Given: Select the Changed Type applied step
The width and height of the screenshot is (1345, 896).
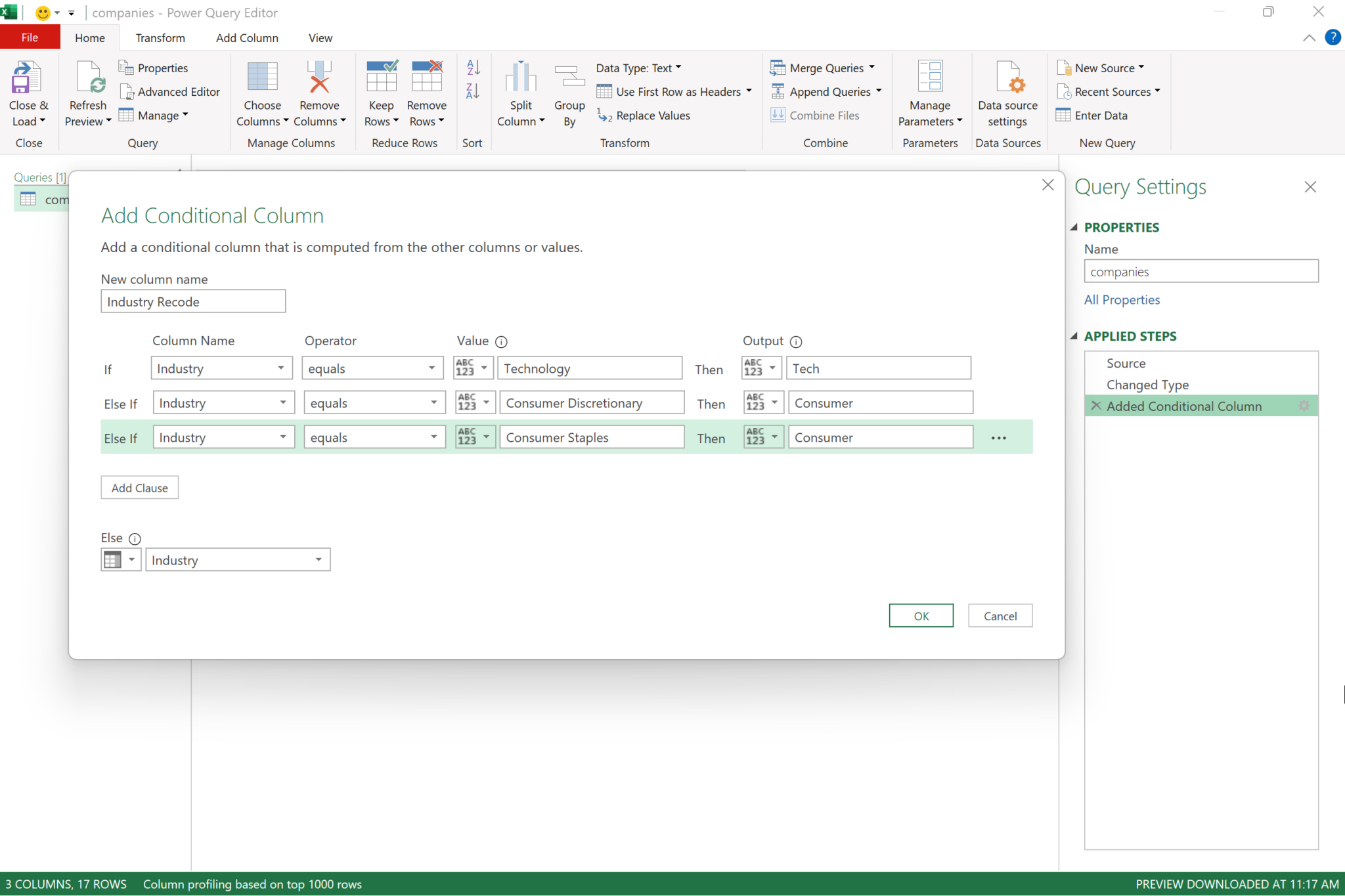Looking at the screenshot, I should point(1147,385).
